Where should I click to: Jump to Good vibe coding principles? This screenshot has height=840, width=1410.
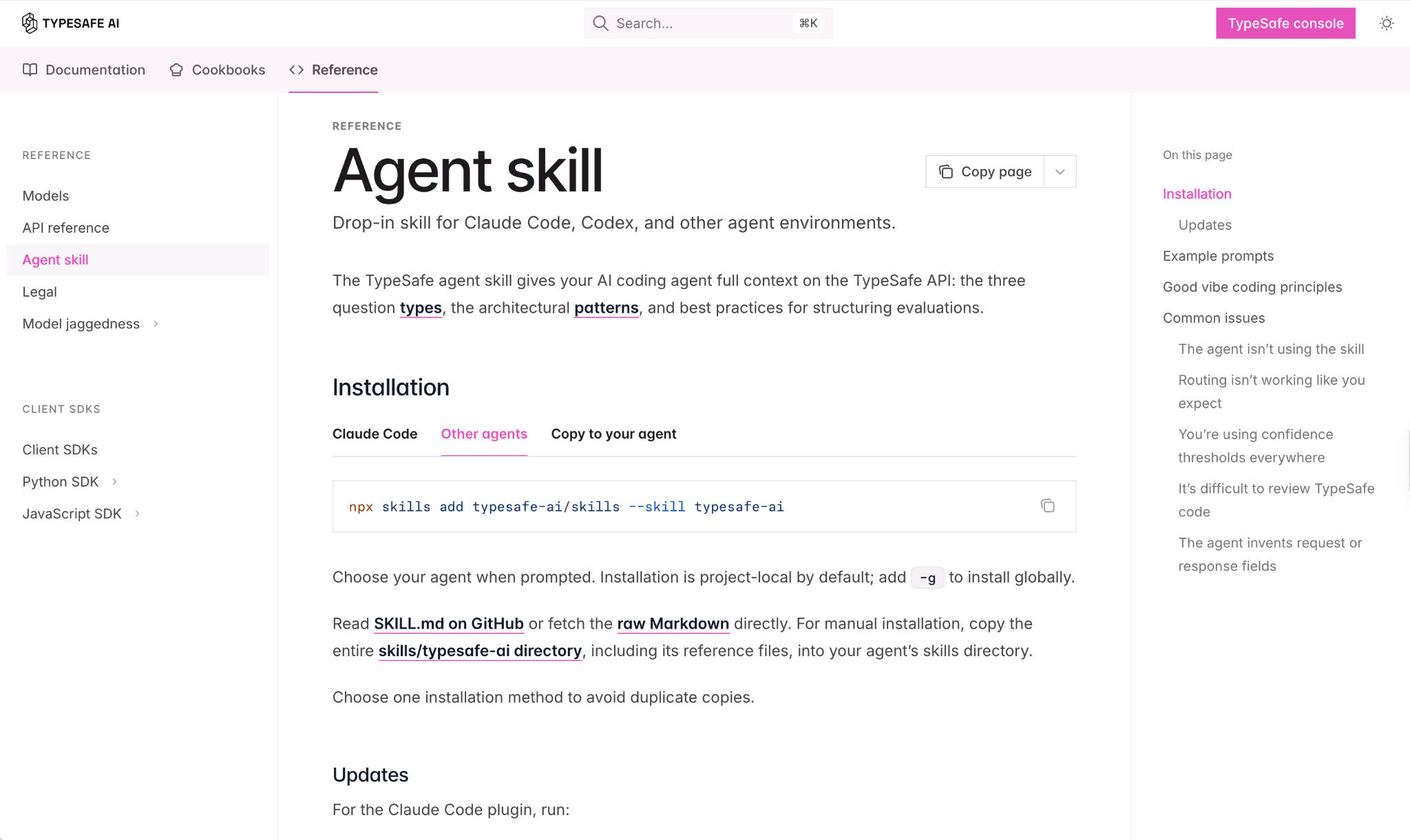[1252, 287]
